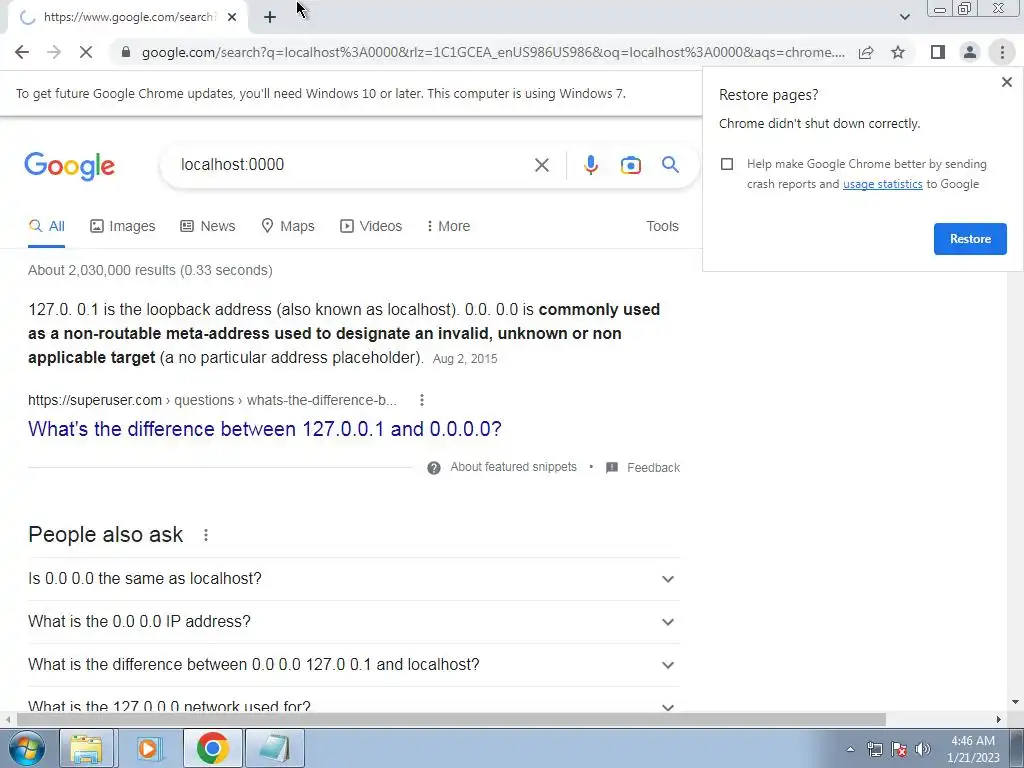Close the google.com/search browser tab

pyautogui.click(x=232, y=17)
